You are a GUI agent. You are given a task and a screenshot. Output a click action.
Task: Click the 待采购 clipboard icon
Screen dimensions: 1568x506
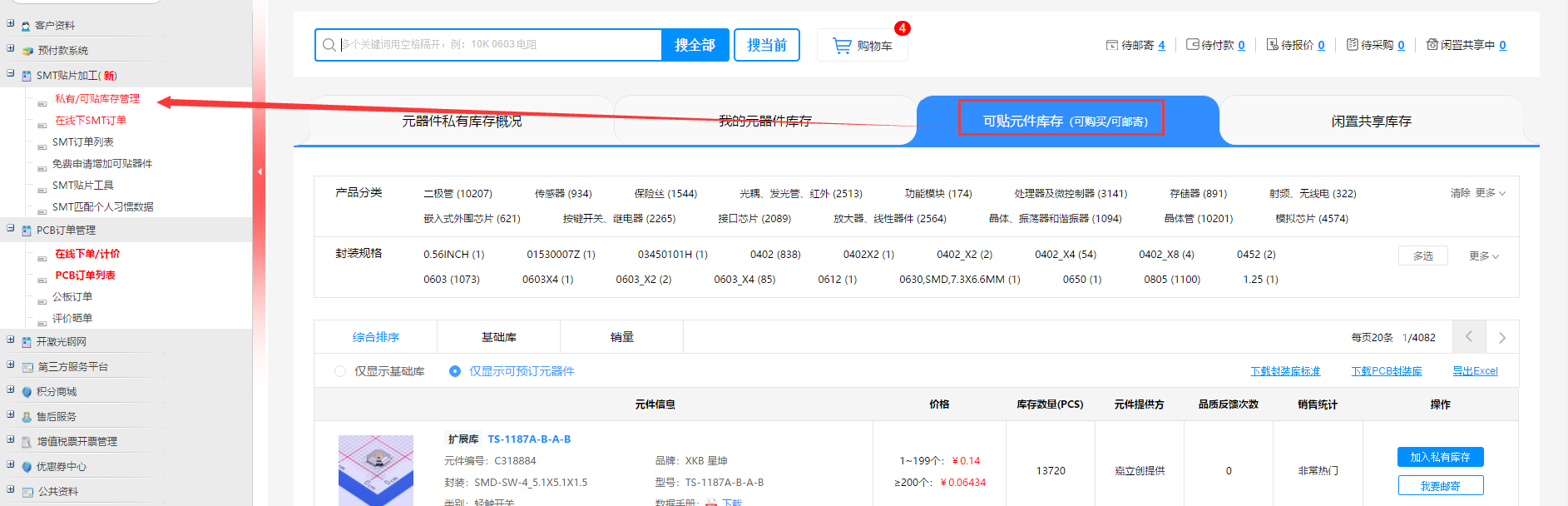(1352, 45)
